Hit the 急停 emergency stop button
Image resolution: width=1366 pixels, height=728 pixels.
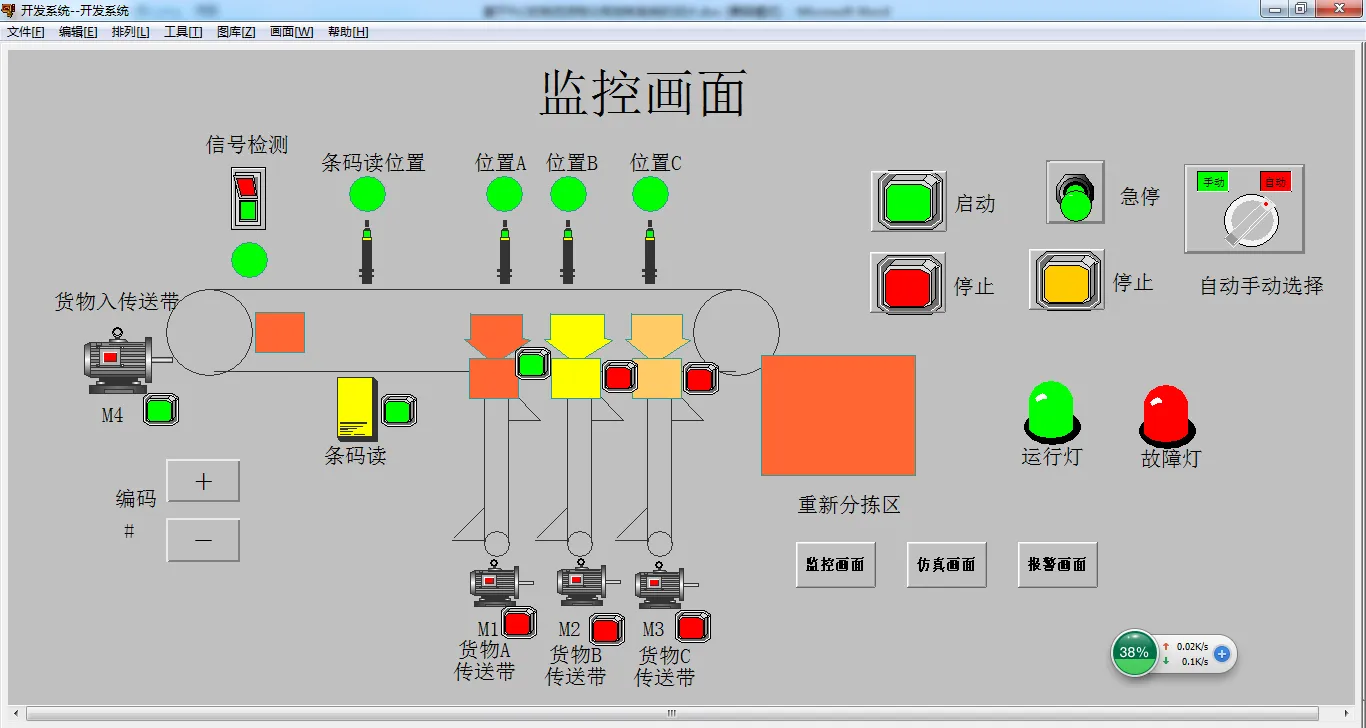tap(1075, 192)
